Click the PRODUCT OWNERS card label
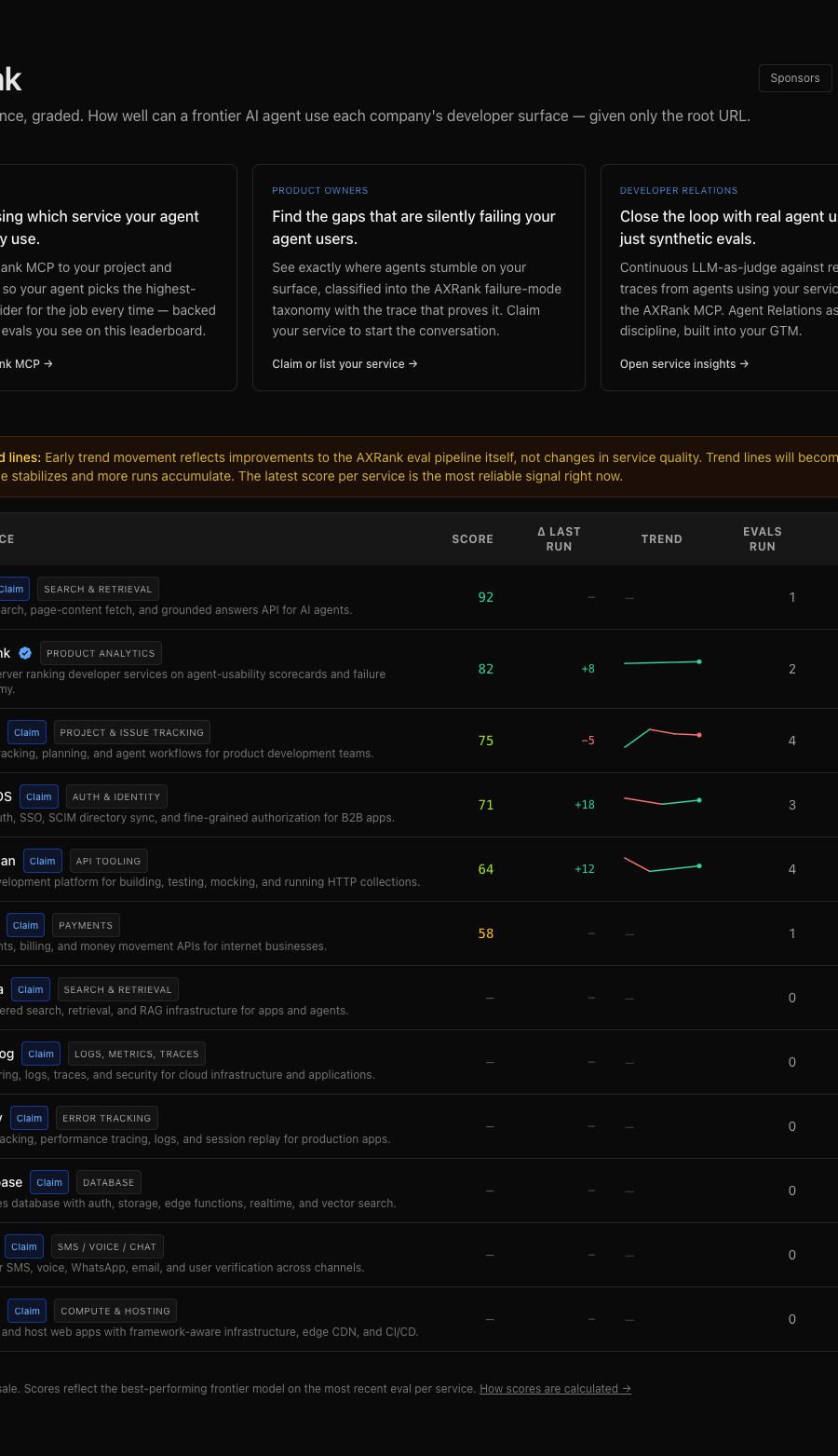 pos(320,190)
